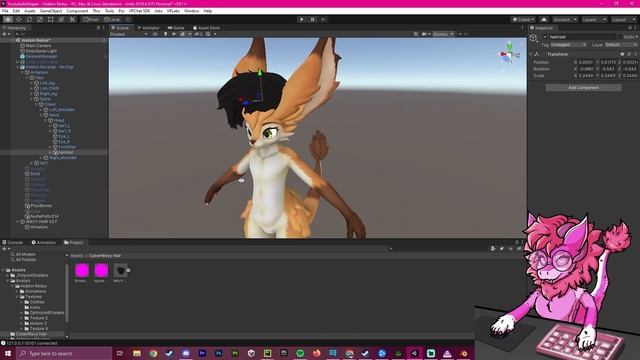The image size is (640, 360).
Task: Select Directional Light in the Hierarchy
Action: (41, 51)
